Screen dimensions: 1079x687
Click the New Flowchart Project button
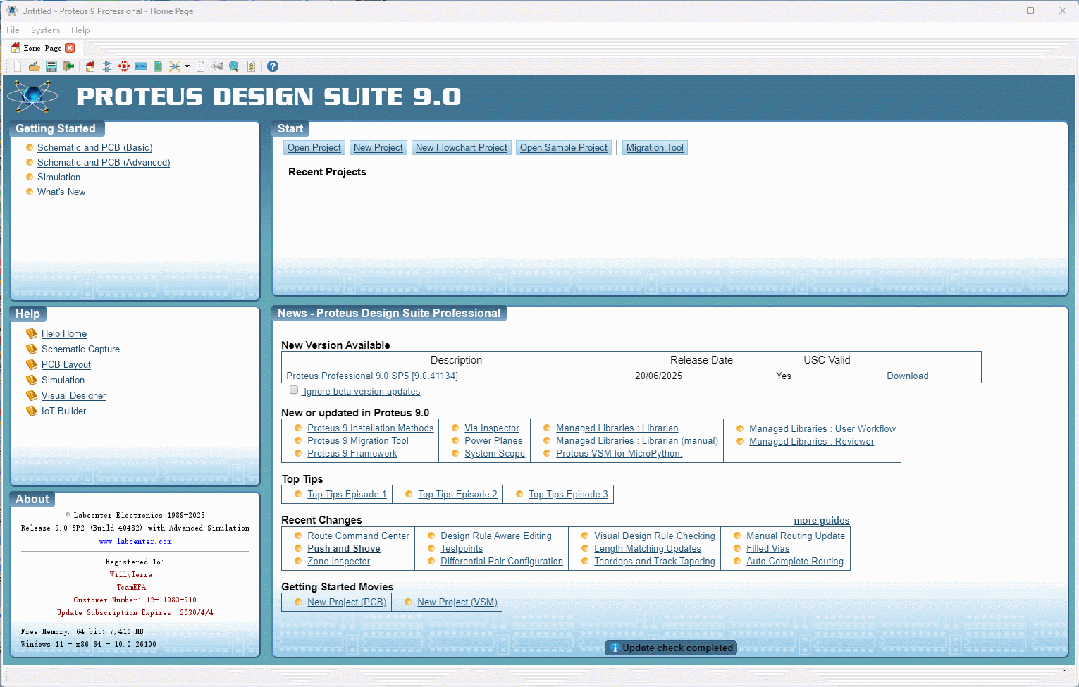click(x=462, y=148)
